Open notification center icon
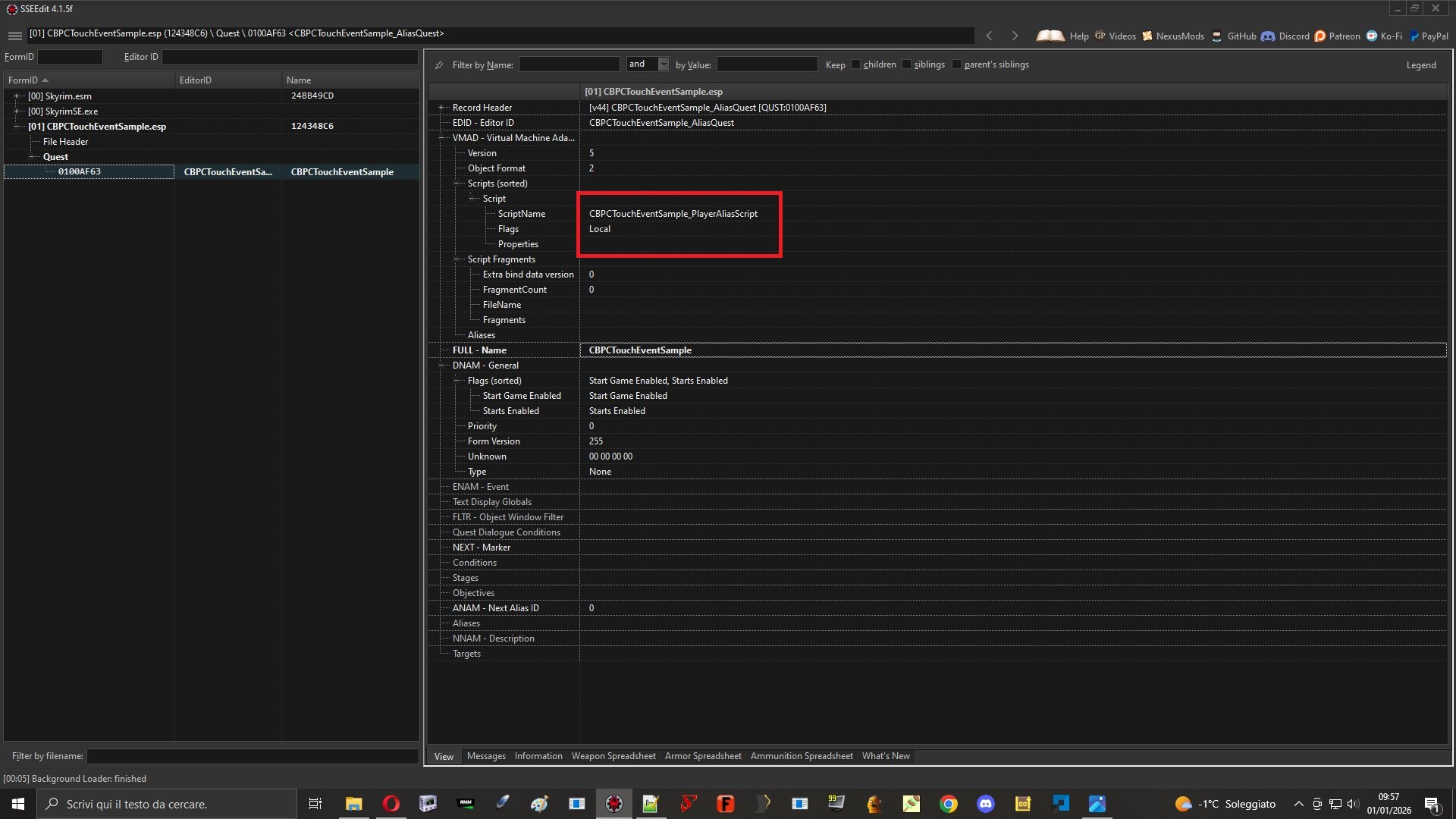Image resolution: width=1456 pixels, height=819 pixels. point(1432,804)
